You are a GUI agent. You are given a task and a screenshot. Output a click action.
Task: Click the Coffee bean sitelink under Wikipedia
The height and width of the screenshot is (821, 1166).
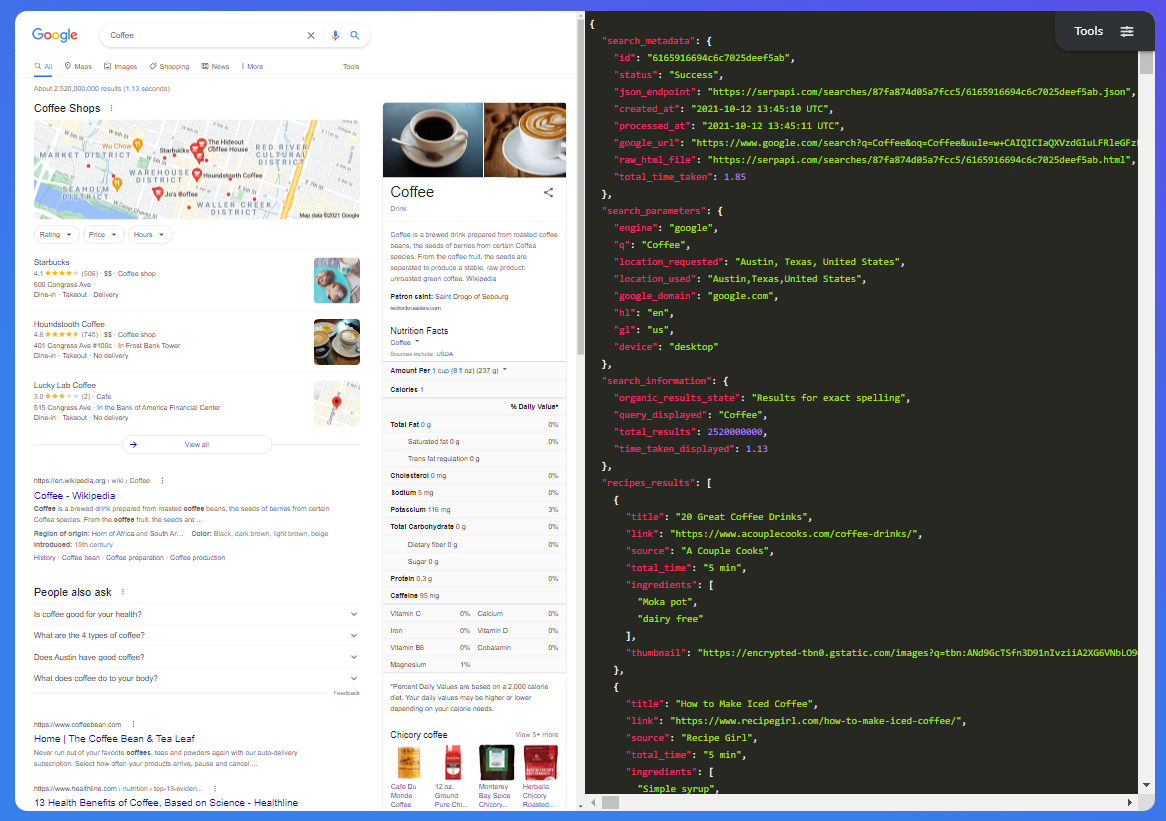pos(80,558)
